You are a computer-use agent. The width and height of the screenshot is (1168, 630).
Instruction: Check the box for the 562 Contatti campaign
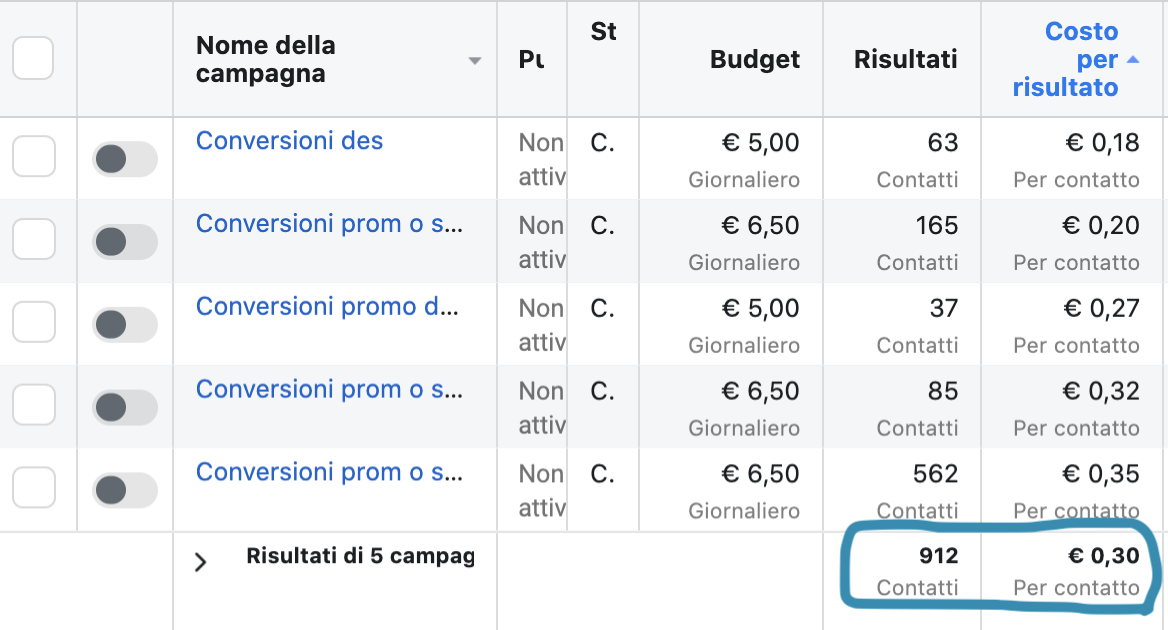[x=33, y=488]
